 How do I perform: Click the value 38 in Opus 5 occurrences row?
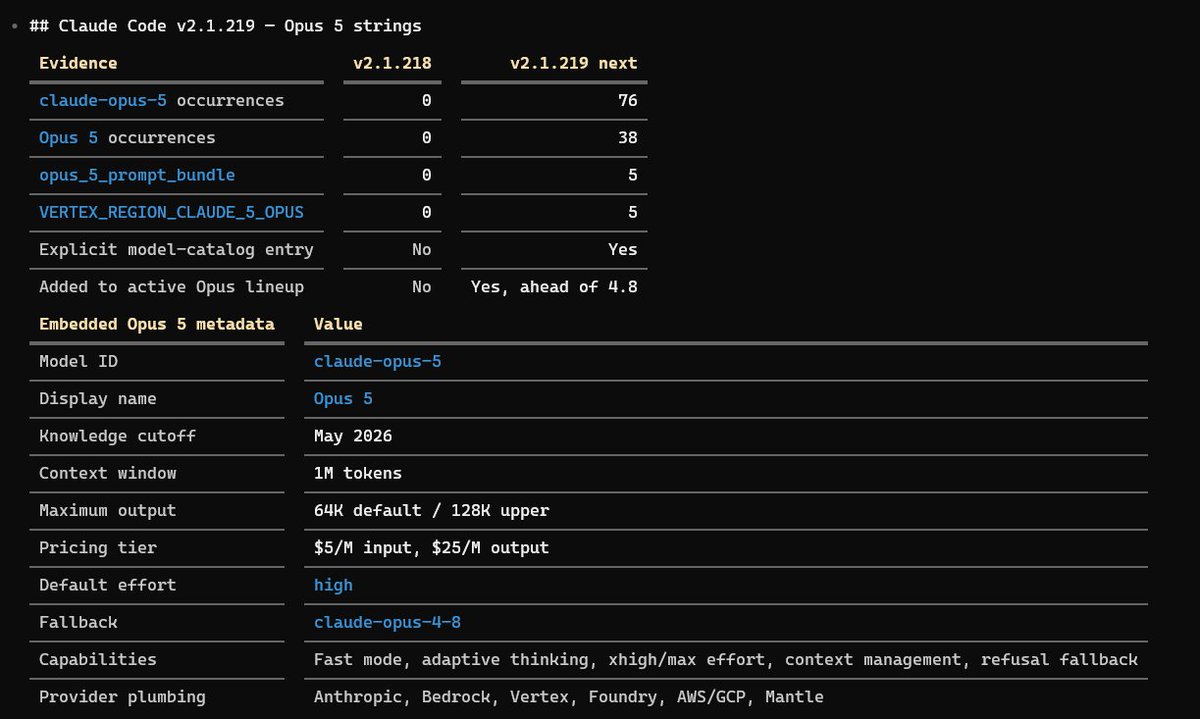pos(627,138)
